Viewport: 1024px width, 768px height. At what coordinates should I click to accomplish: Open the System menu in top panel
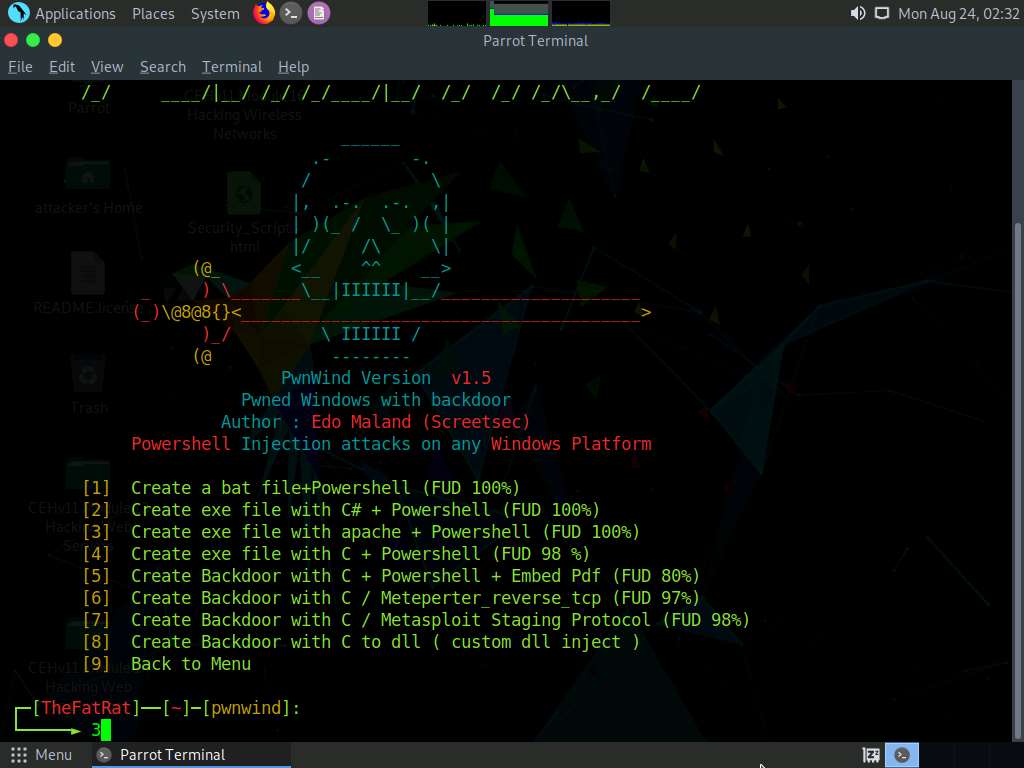click(x=215, y=13)
